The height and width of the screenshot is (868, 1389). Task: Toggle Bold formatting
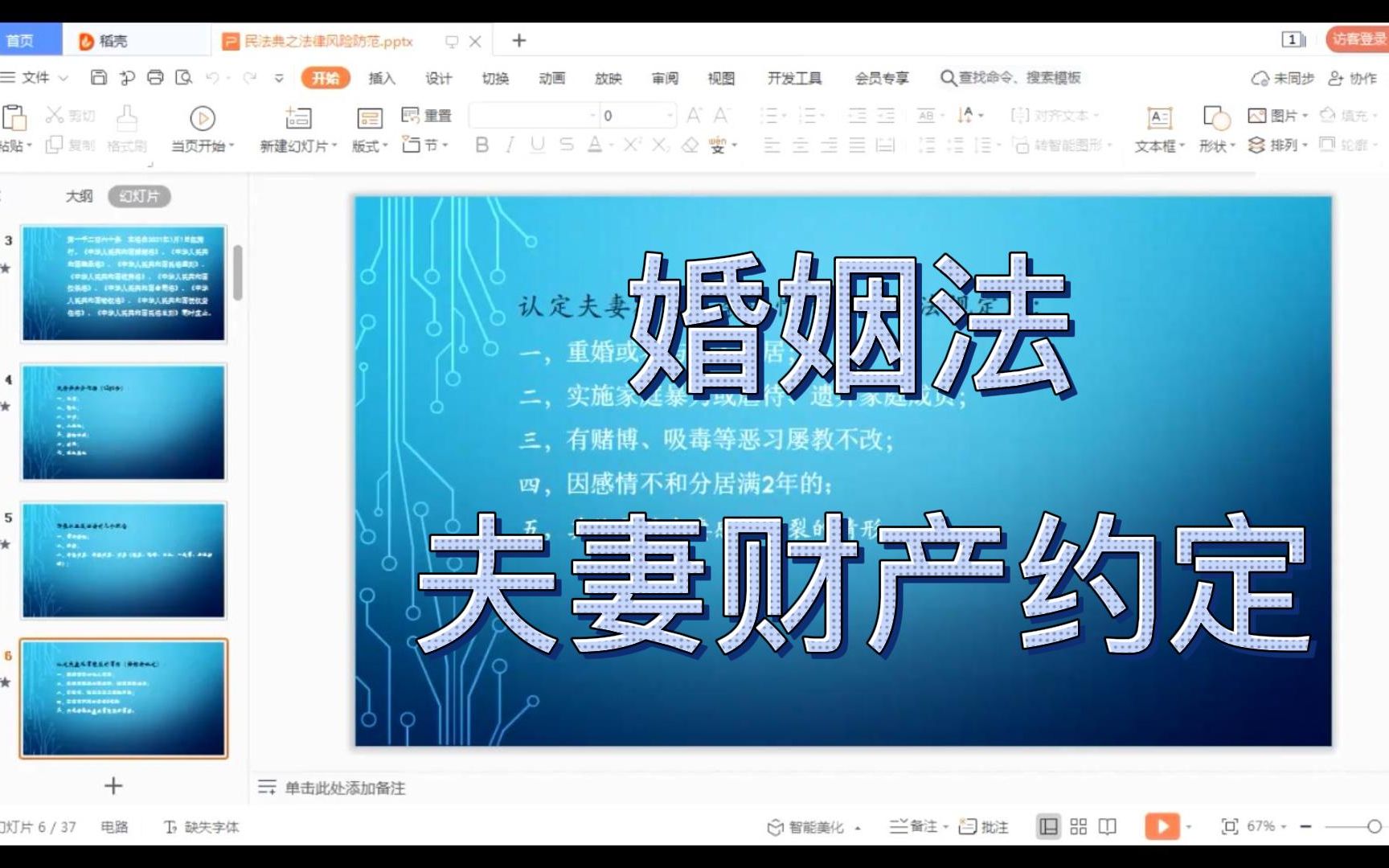(x=481, y=145)
